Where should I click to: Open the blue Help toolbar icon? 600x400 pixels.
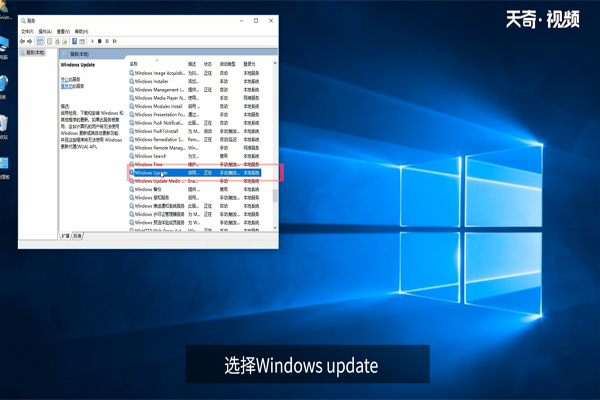75,41
